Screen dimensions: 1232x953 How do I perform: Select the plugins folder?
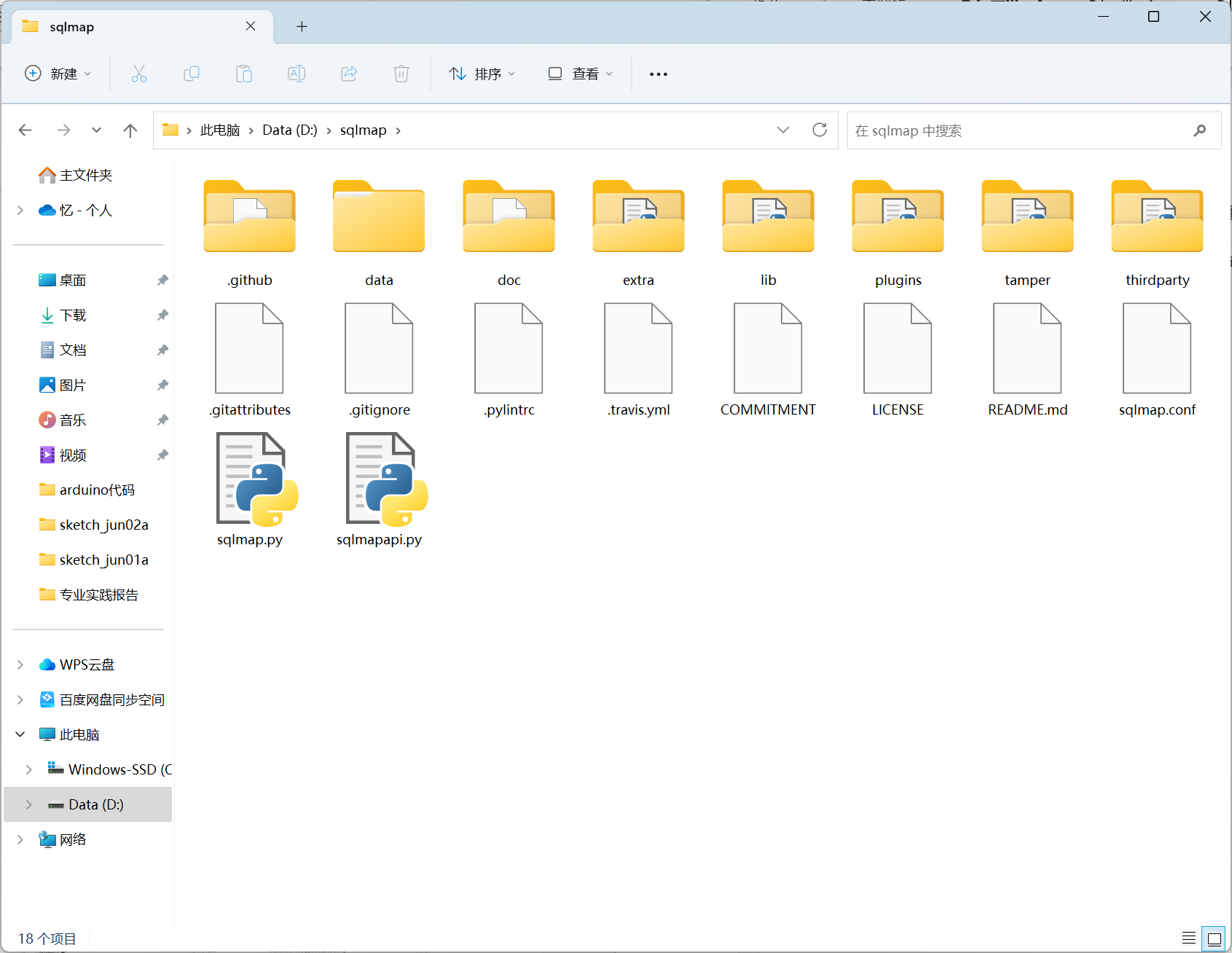(898, 233)
